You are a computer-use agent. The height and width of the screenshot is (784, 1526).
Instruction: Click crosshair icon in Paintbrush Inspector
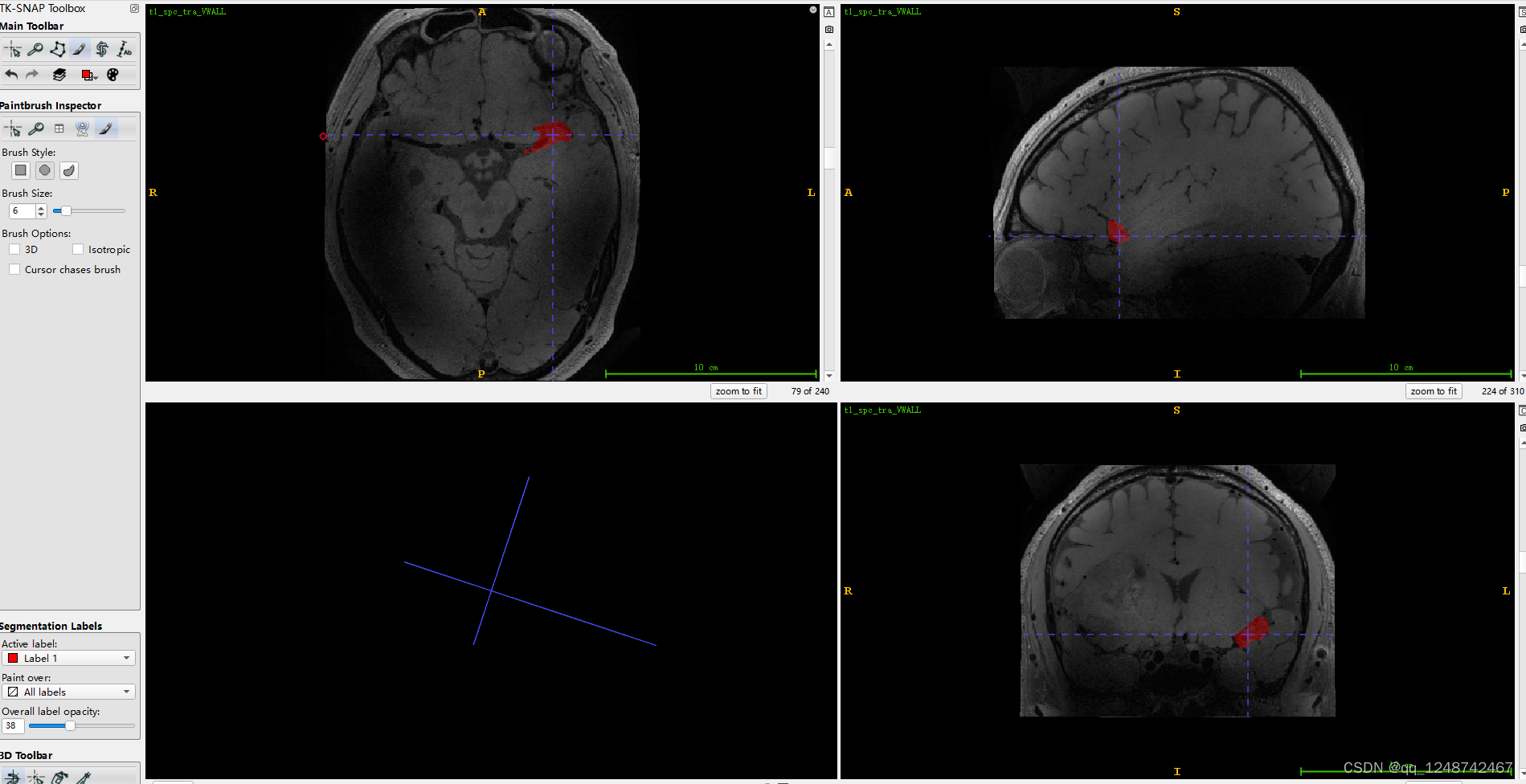(13, 129)
